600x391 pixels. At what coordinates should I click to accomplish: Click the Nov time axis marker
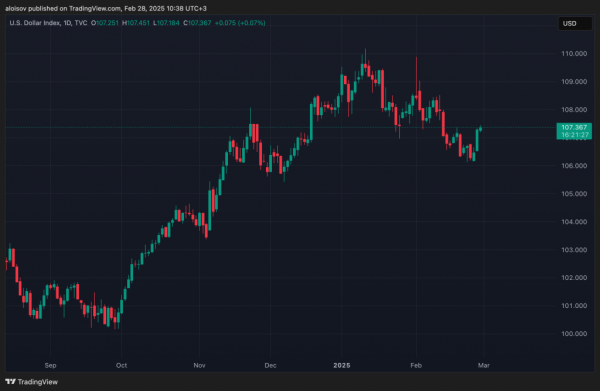point(199,365)
